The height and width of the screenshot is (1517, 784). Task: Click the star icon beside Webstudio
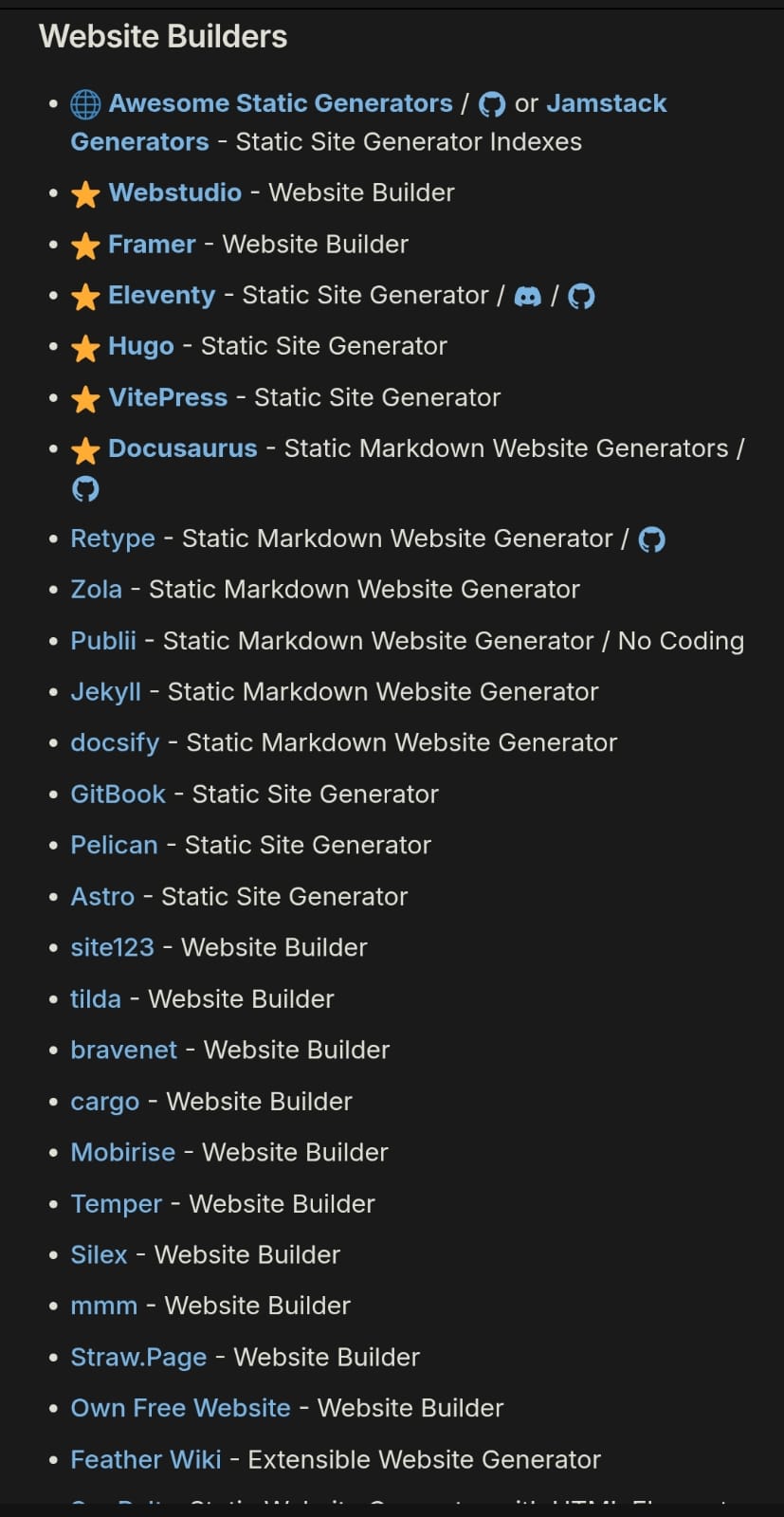pos(85,193)
